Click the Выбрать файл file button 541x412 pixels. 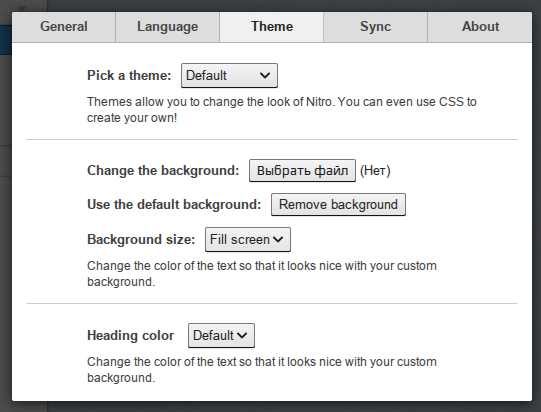coord(302,170)
